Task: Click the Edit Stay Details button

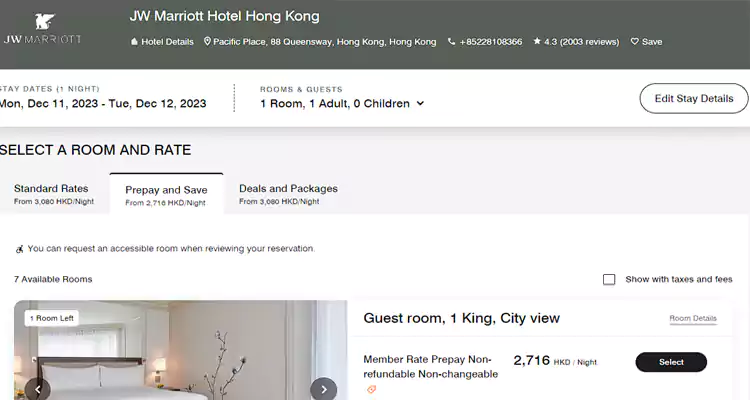Action: [x=693, y=98]
